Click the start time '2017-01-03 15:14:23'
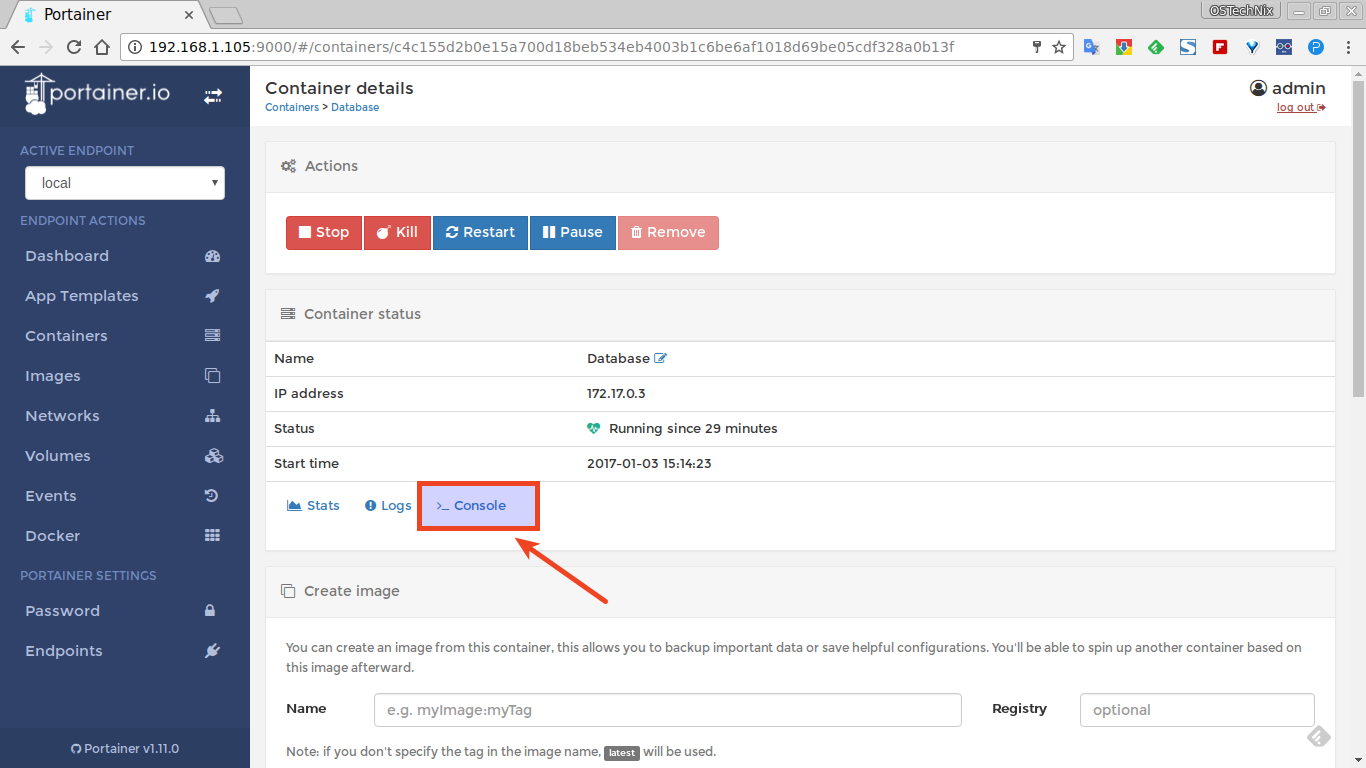 649,463
